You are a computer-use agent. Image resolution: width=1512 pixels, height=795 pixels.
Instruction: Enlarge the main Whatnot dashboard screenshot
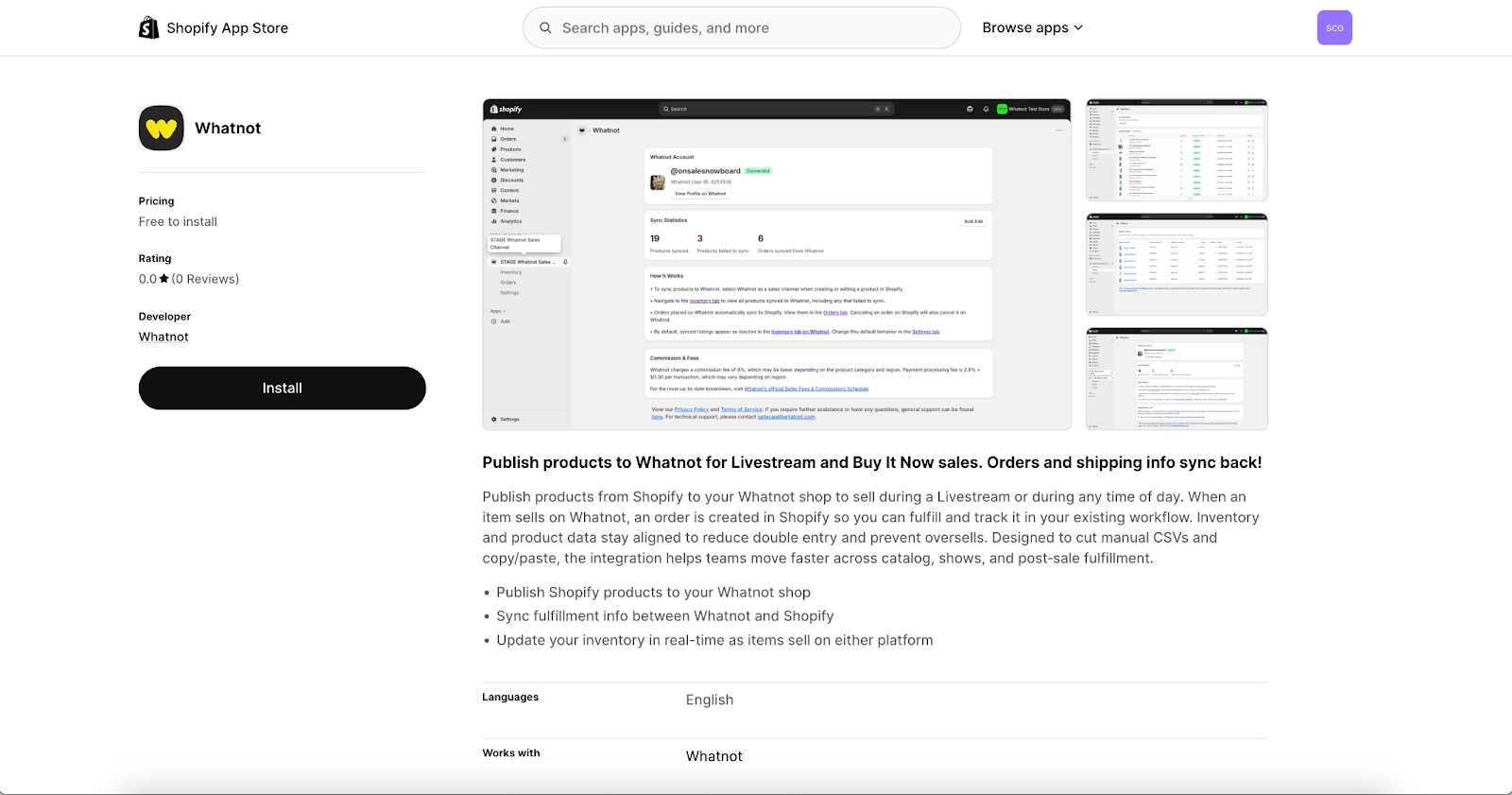[x=776, y=265]
